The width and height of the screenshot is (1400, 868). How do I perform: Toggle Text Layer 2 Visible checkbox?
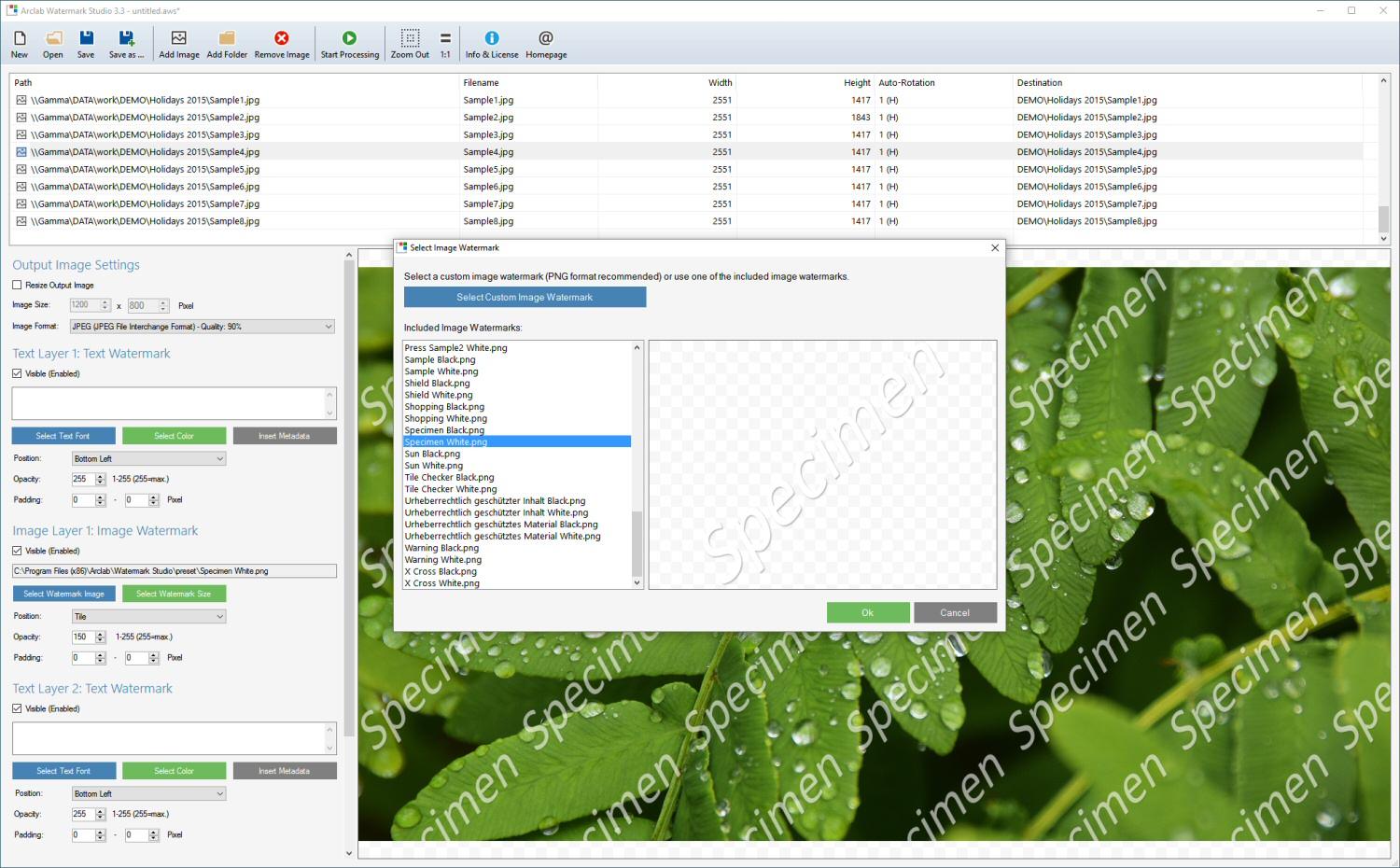(x=17, y=708)
